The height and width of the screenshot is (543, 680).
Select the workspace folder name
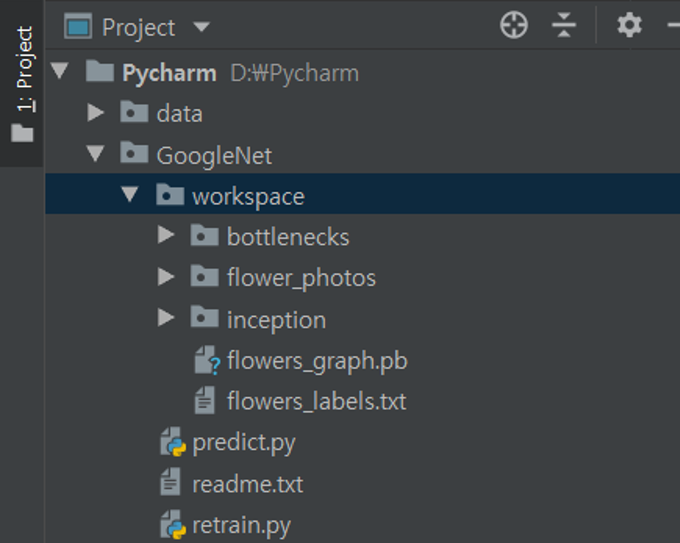click(x=248, y=197)
